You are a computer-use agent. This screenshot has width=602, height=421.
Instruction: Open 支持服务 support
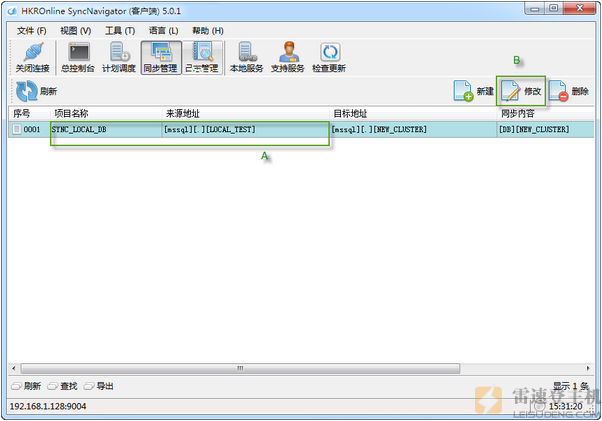pos(288,58)
